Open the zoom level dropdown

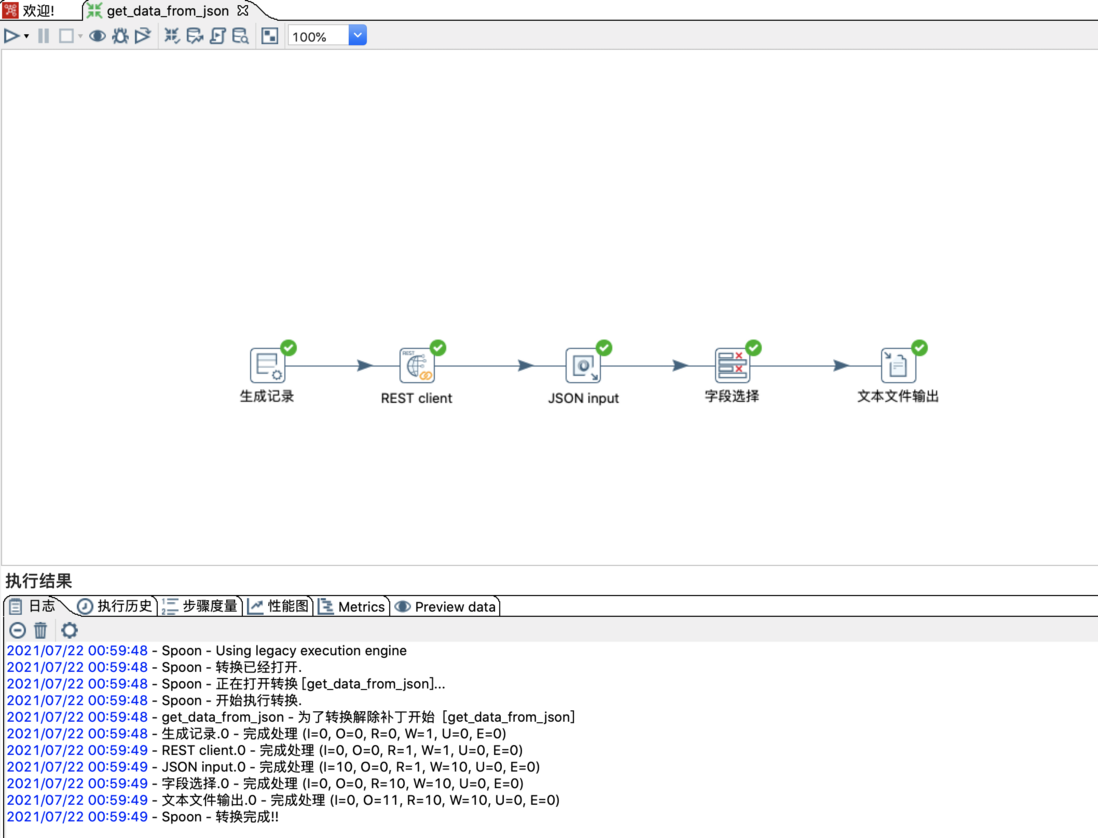tap(357, 36)
